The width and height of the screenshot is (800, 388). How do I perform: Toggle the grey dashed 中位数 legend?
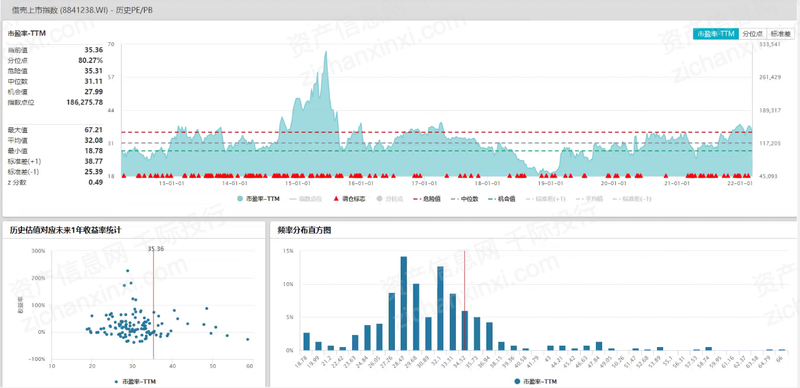(463, 199)
